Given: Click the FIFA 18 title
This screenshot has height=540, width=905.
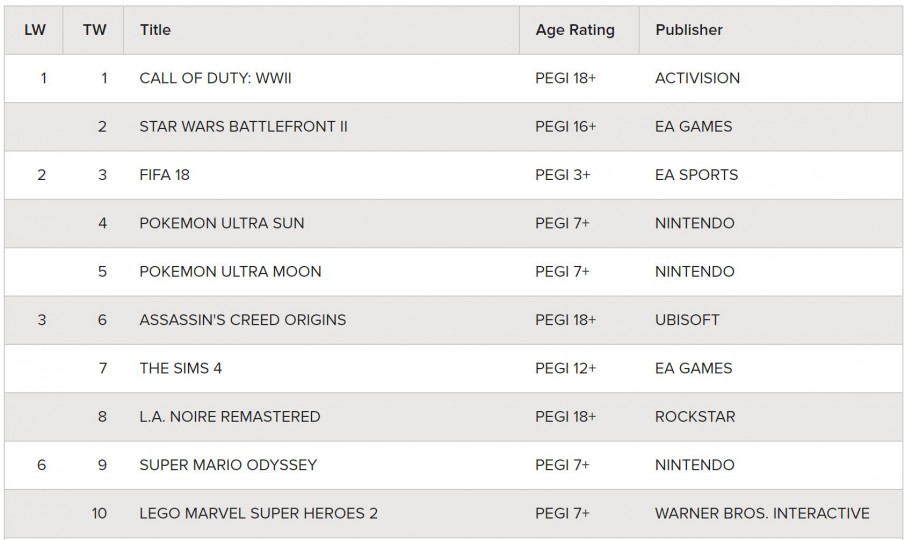Looking at the screenshot, I should (x=164, y=175).
